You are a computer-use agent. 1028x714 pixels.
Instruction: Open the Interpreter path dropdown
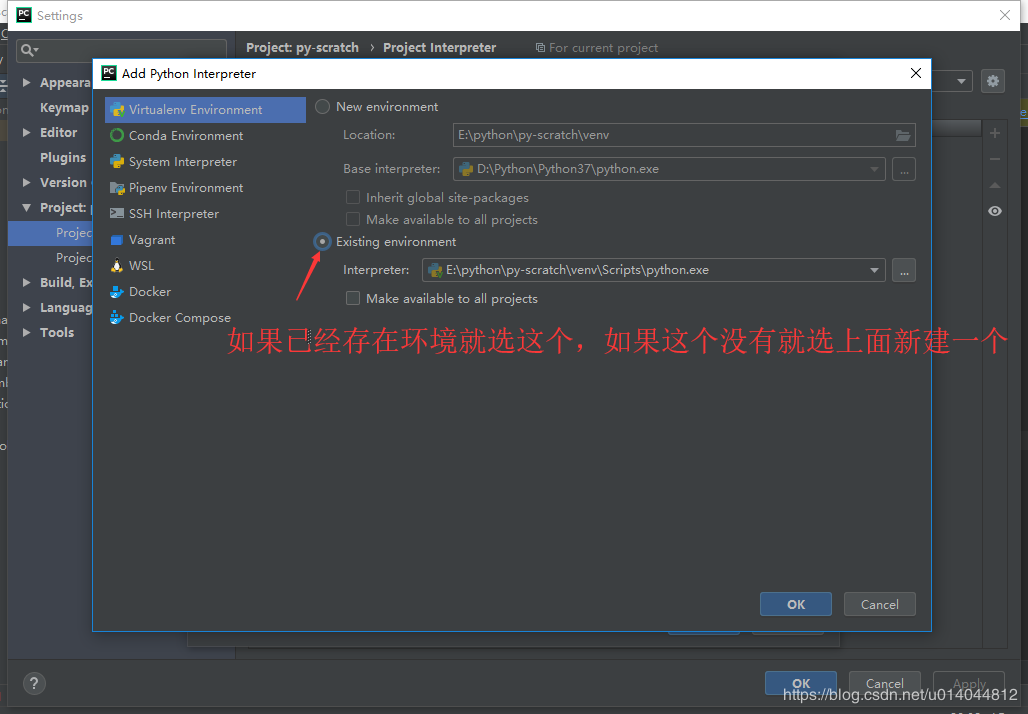(x=874, y=270)
